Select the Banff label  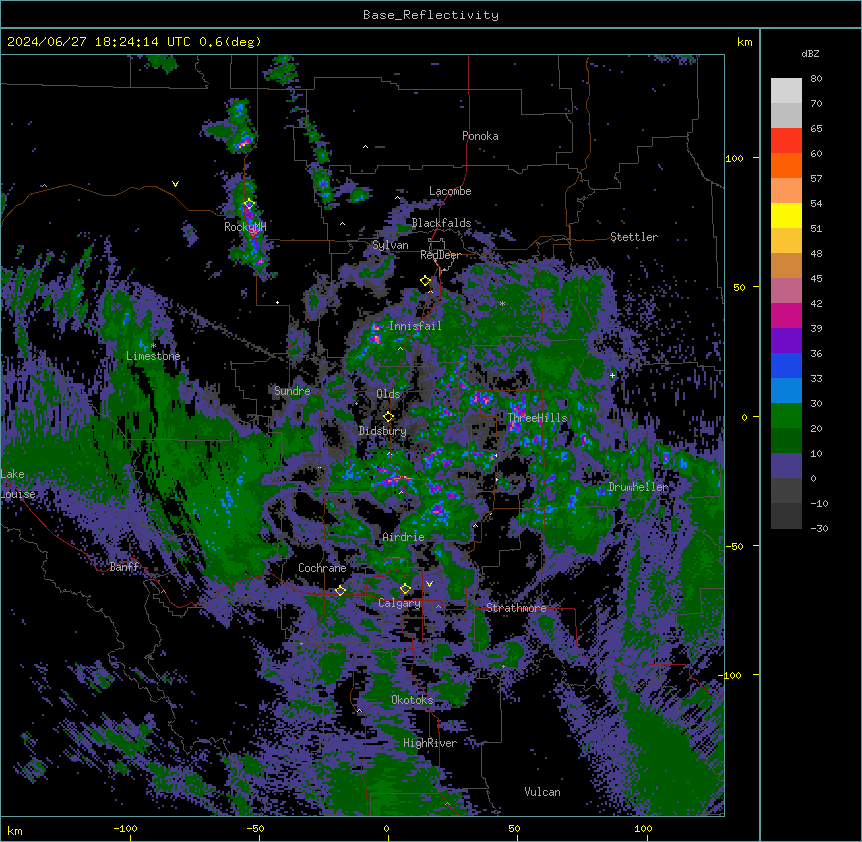point(124,567)
